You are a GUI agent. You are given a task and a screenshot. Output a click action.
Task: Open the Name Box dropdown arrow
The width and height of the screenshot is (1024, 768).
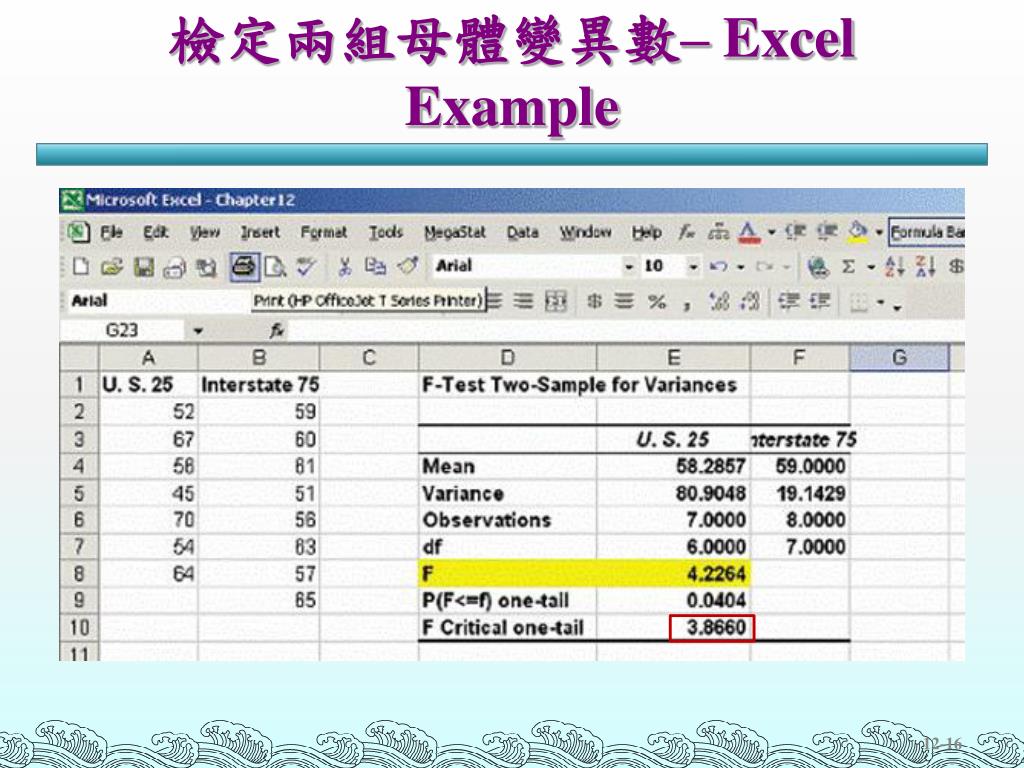pyautogui.click(x=198, y=331)
